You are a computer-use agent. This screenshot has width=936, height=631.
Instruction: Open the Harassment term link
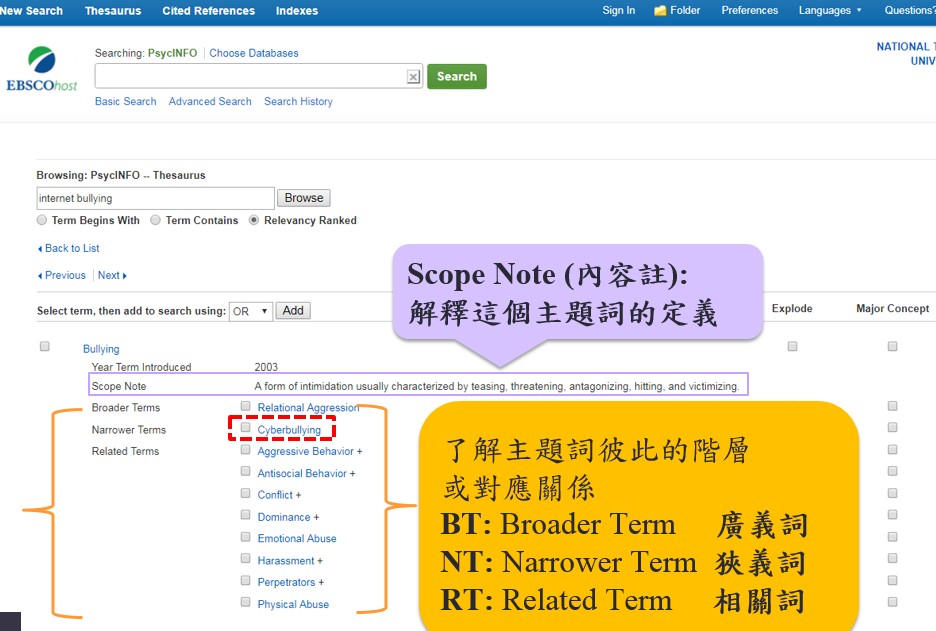(x=286, y=561)
